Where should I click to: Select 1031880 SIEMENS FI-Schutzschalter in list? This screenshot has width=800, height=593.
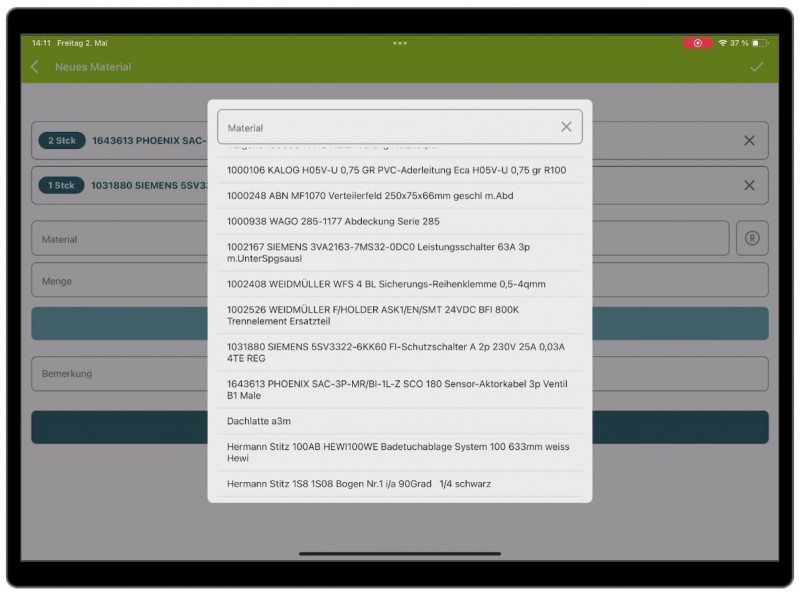click(396, 352)
